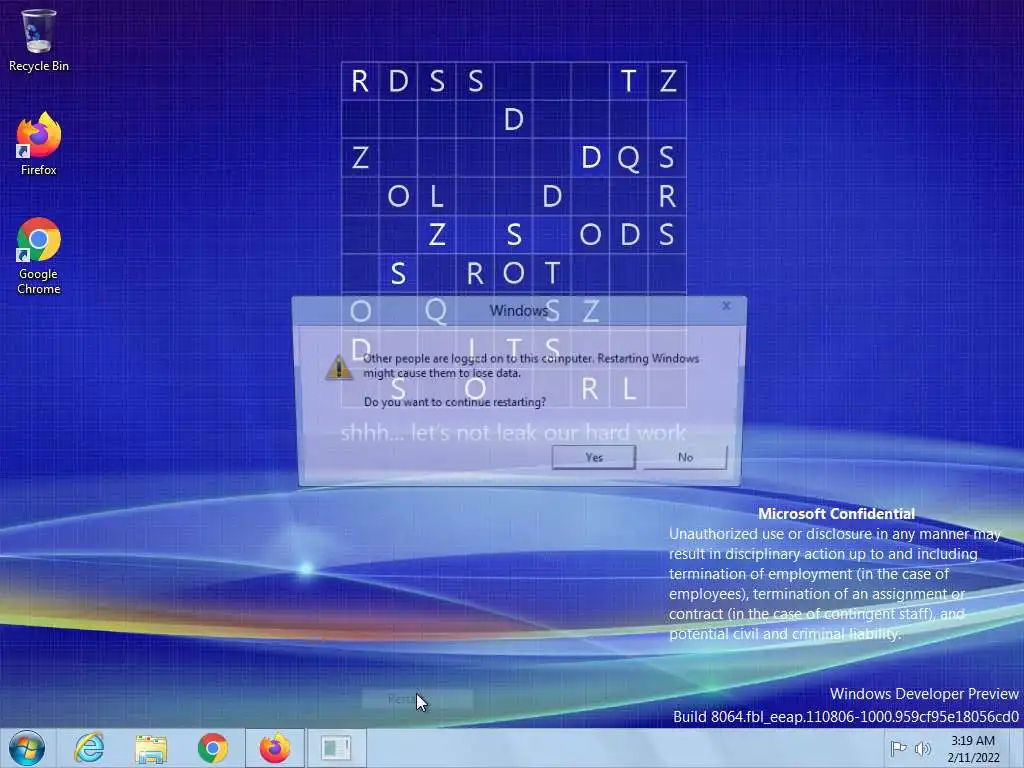
Task: Select the Google Chrome desktop shortcut
Action: (39, 256)
